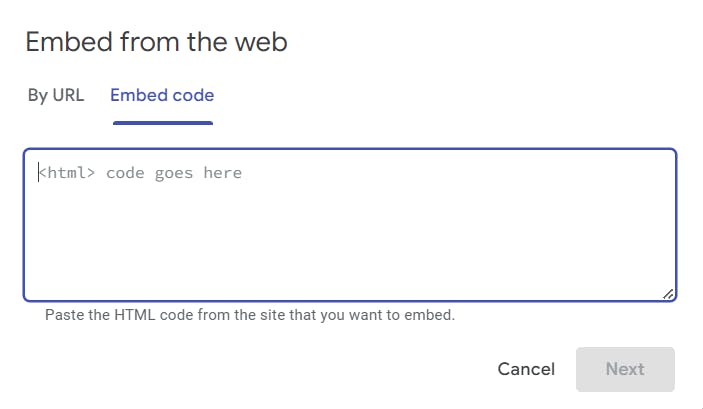
Task: Click the empty middle of the code box
Action: tap(350, 235)
